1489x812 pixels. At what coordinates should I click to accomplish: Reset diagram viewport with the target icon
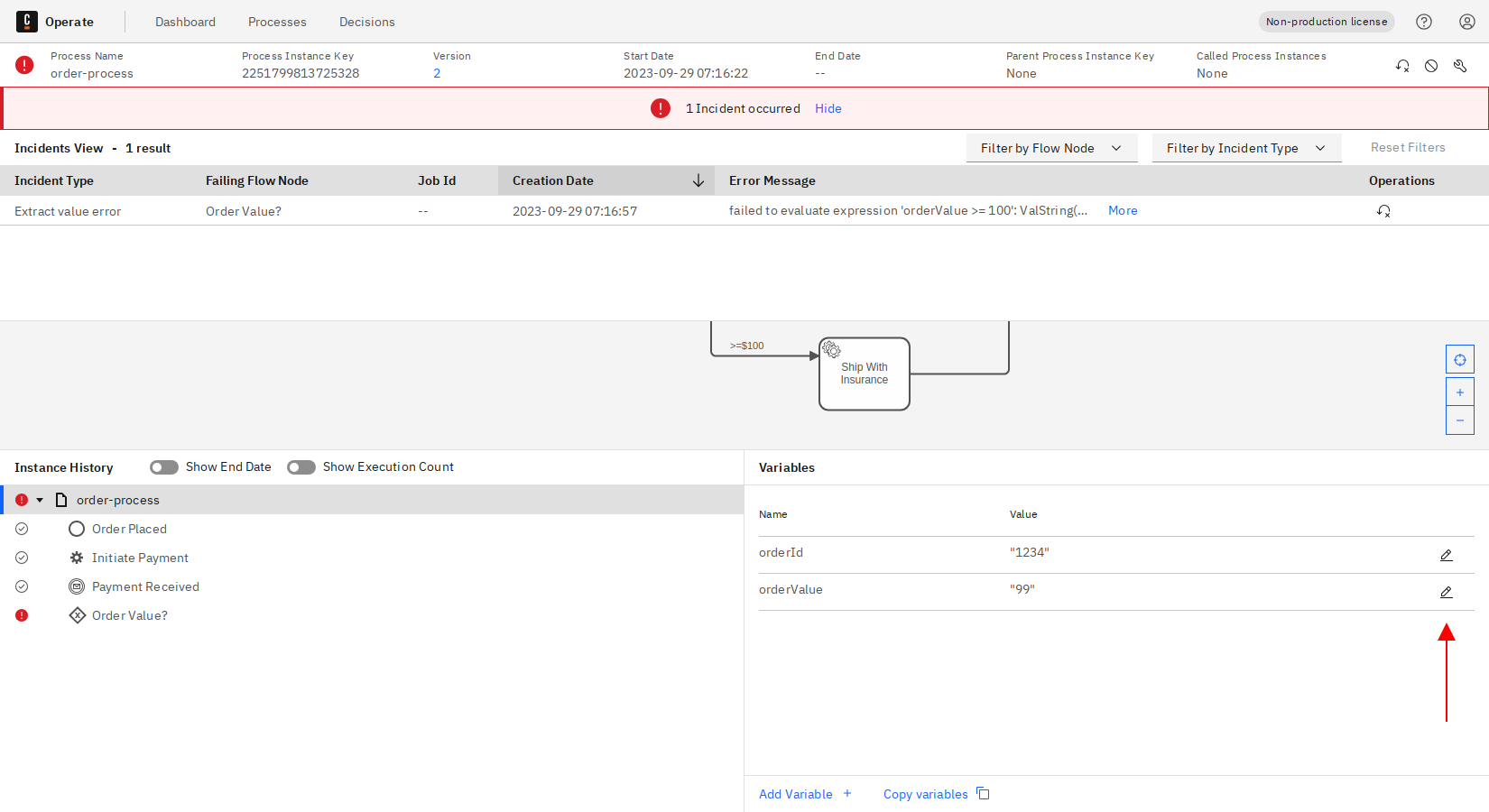1459,360
